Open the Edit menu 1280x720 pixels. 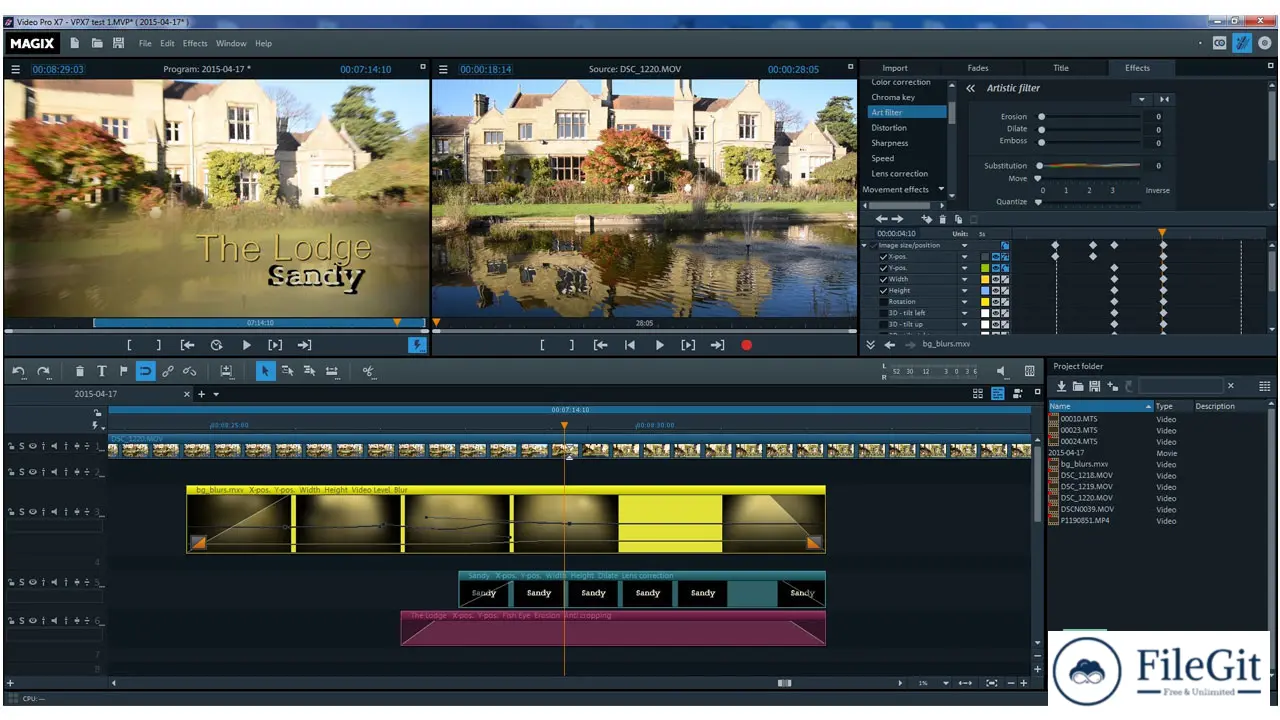point(167,43)
